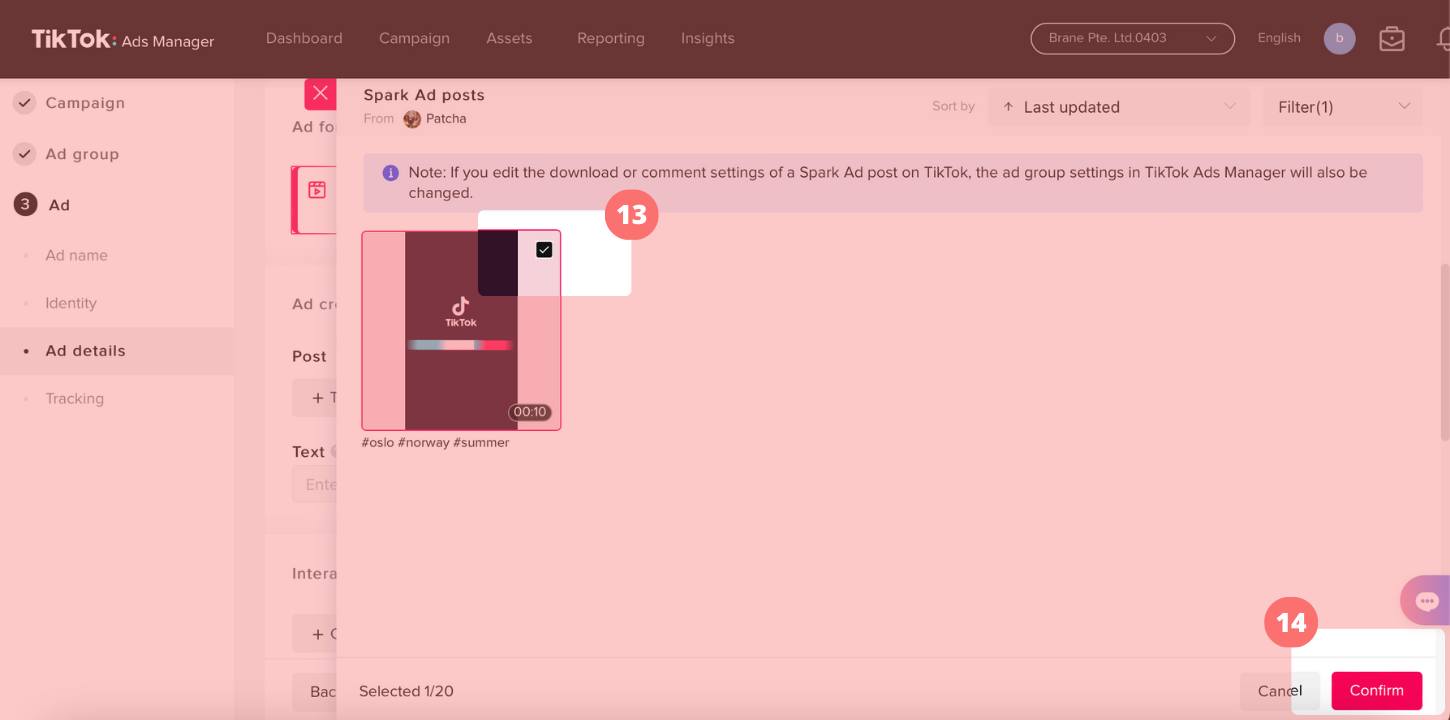Jump to Ad name section
Image resolution: width=1450 pixels, height=720 pixels.
pyautogui.click(x=76, y=255)
